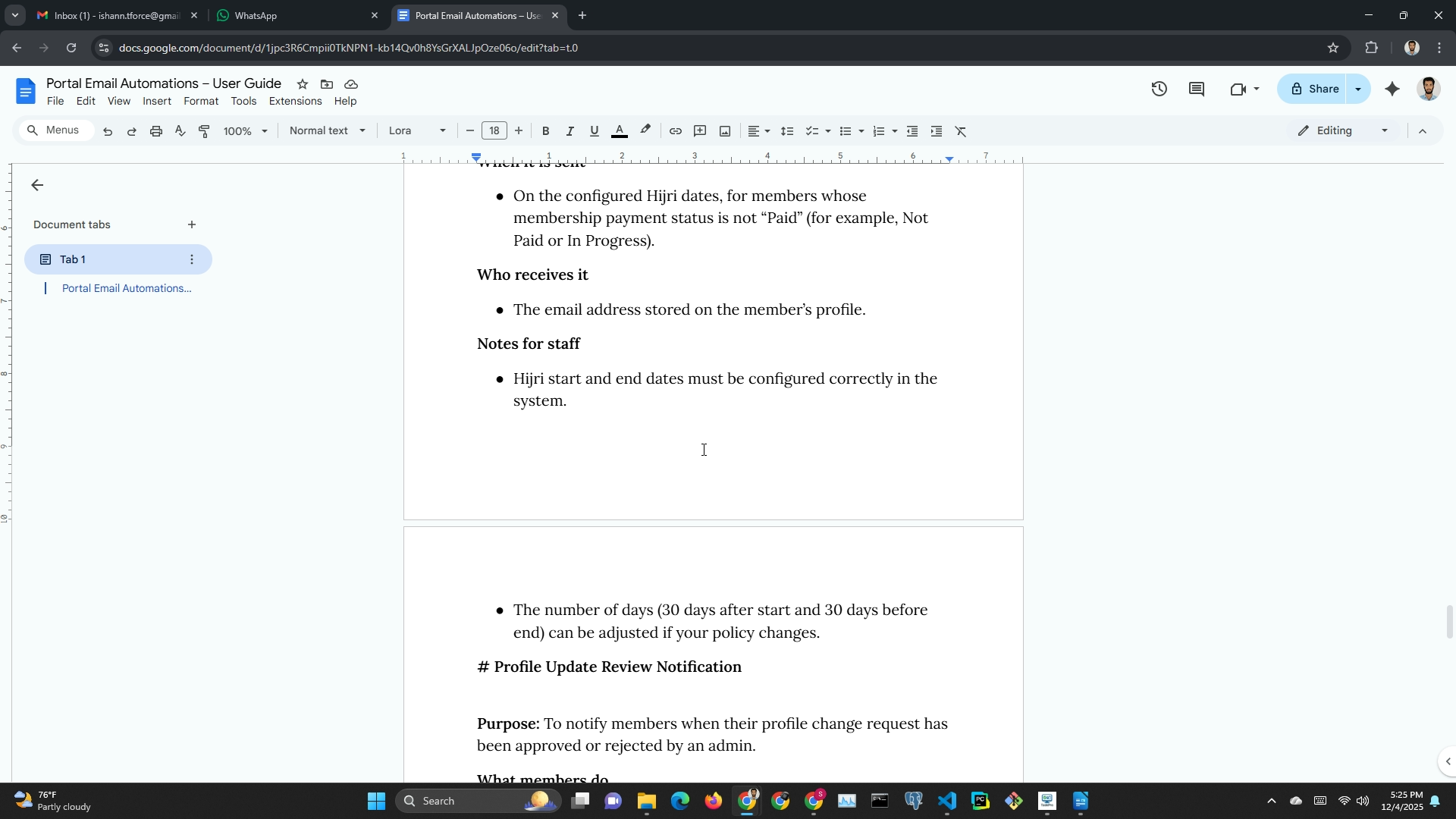Screen dimensions: 1456x819
Task: Toggle italic formatting
Action: click(x=570, y=131)
